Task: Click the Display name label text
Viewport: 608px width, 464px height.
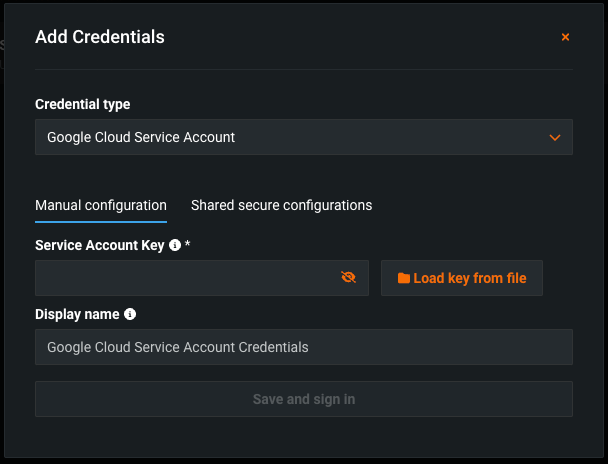Action: point(77,314)
